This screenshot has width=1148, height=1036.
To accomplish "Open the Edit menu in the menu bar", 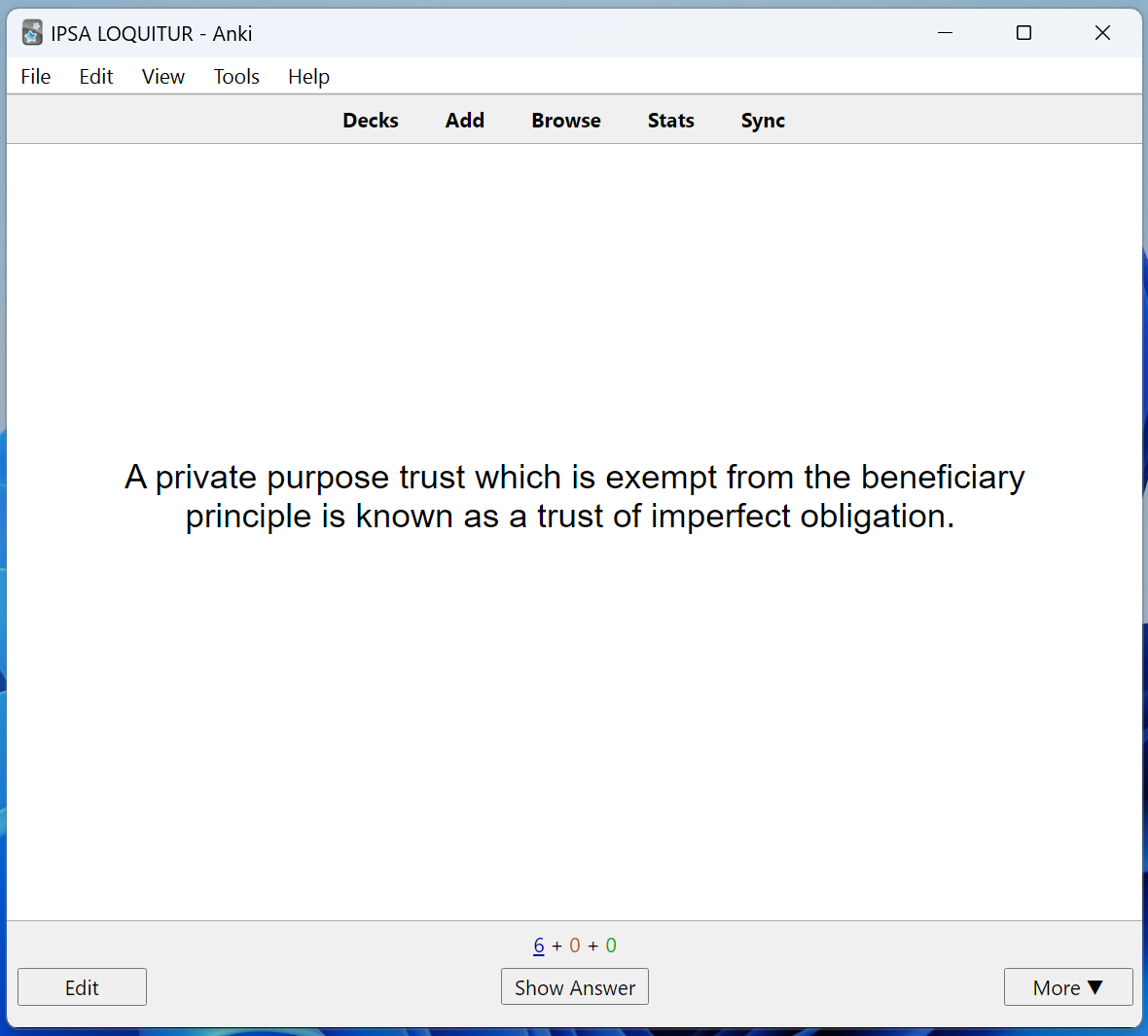I will (x=95, y=76).
